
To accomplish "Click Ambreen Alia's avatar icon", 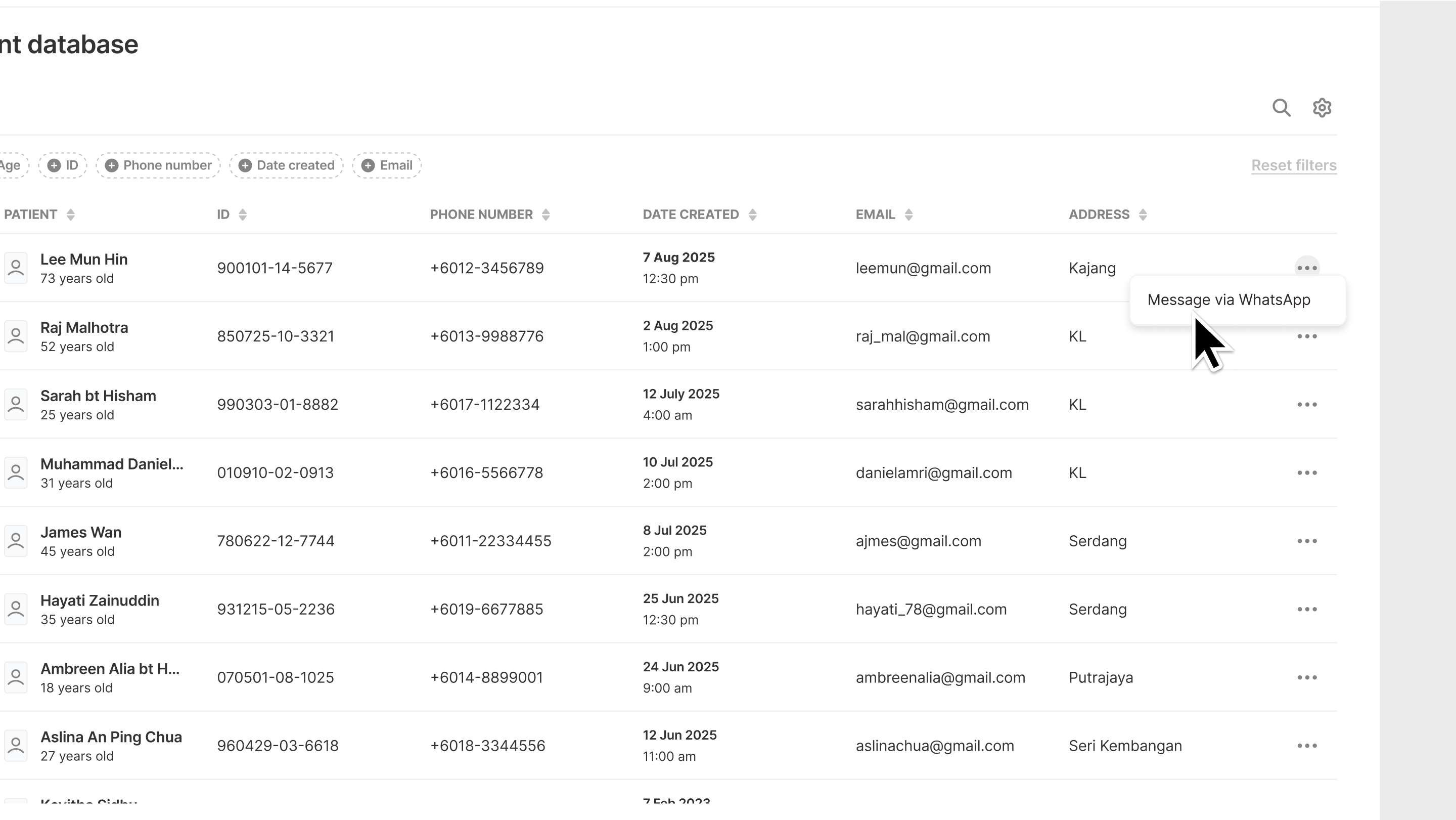I will click(16, 677).
